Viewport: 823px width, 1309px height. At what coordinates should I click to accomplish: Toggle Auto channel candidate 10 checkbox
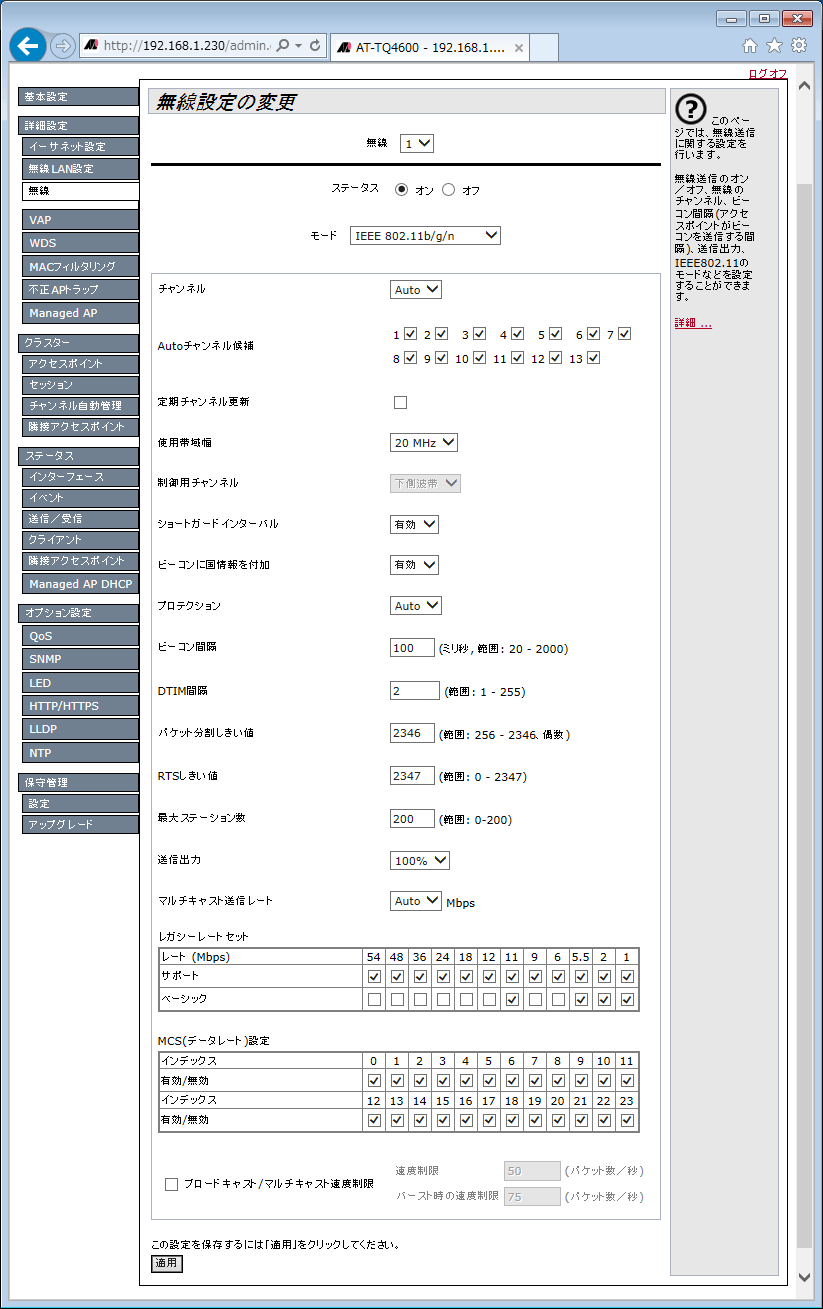pos(479,358)
